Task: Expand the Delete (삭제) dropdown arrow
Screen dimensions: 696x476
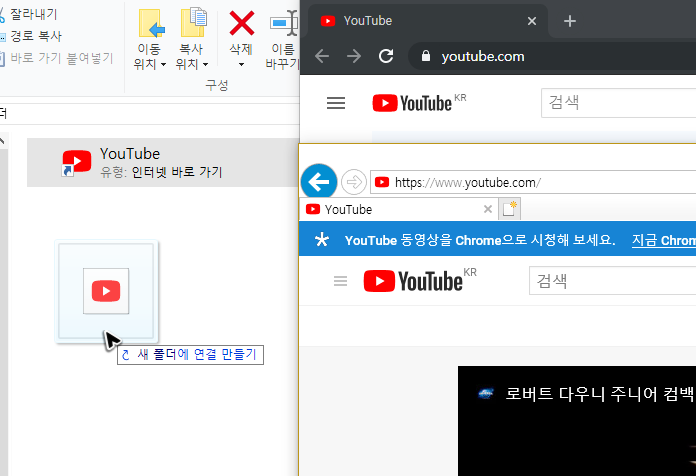Action: coord(241,65)
